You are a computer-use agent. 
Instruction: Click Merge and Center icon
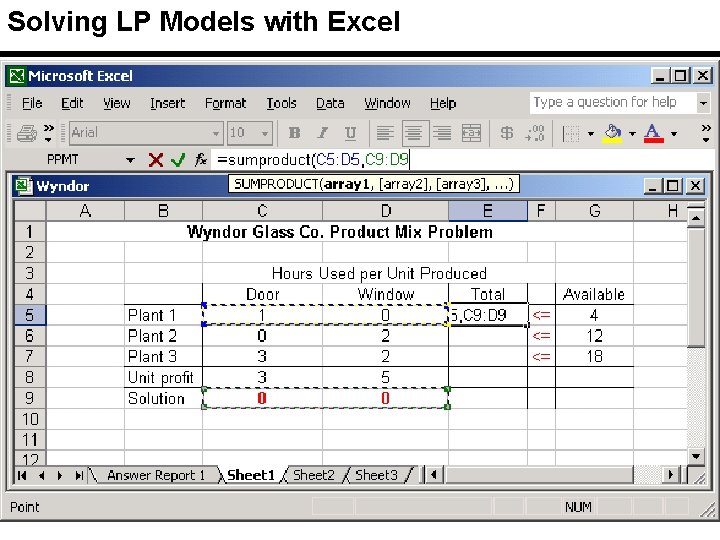pyautogui.click(x=472, y=134)
